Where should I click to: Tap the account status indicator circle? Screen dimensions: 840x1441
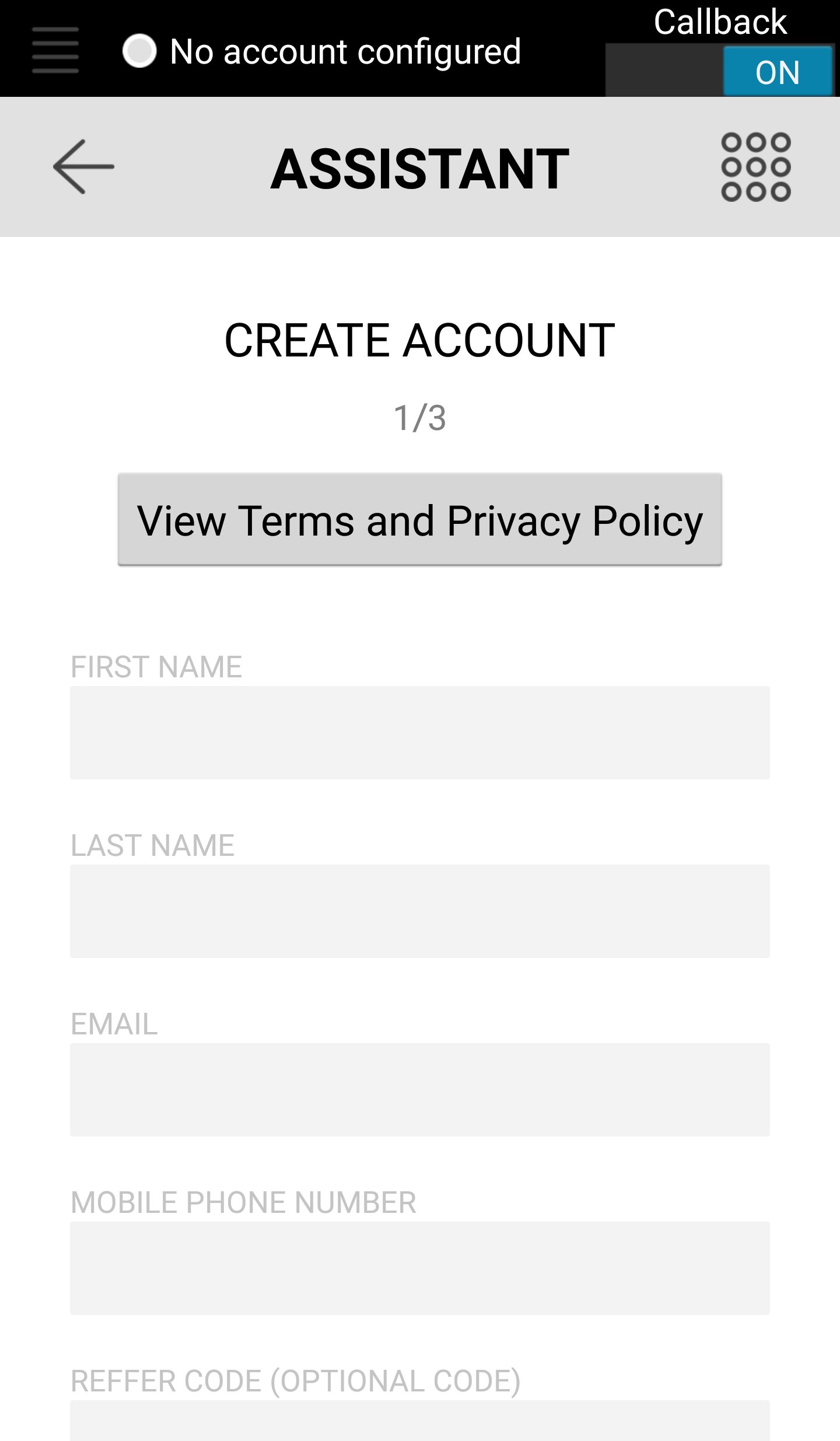(139, 51)
